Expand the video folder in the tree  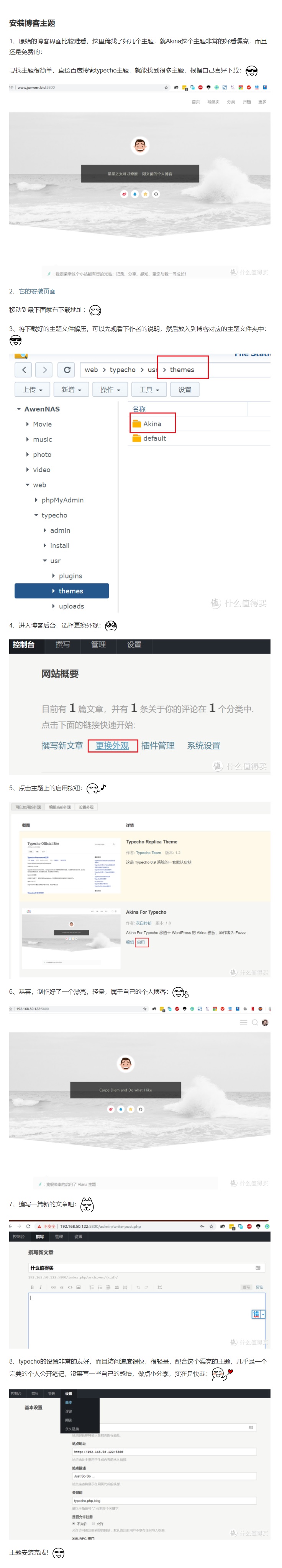point(27,470)
